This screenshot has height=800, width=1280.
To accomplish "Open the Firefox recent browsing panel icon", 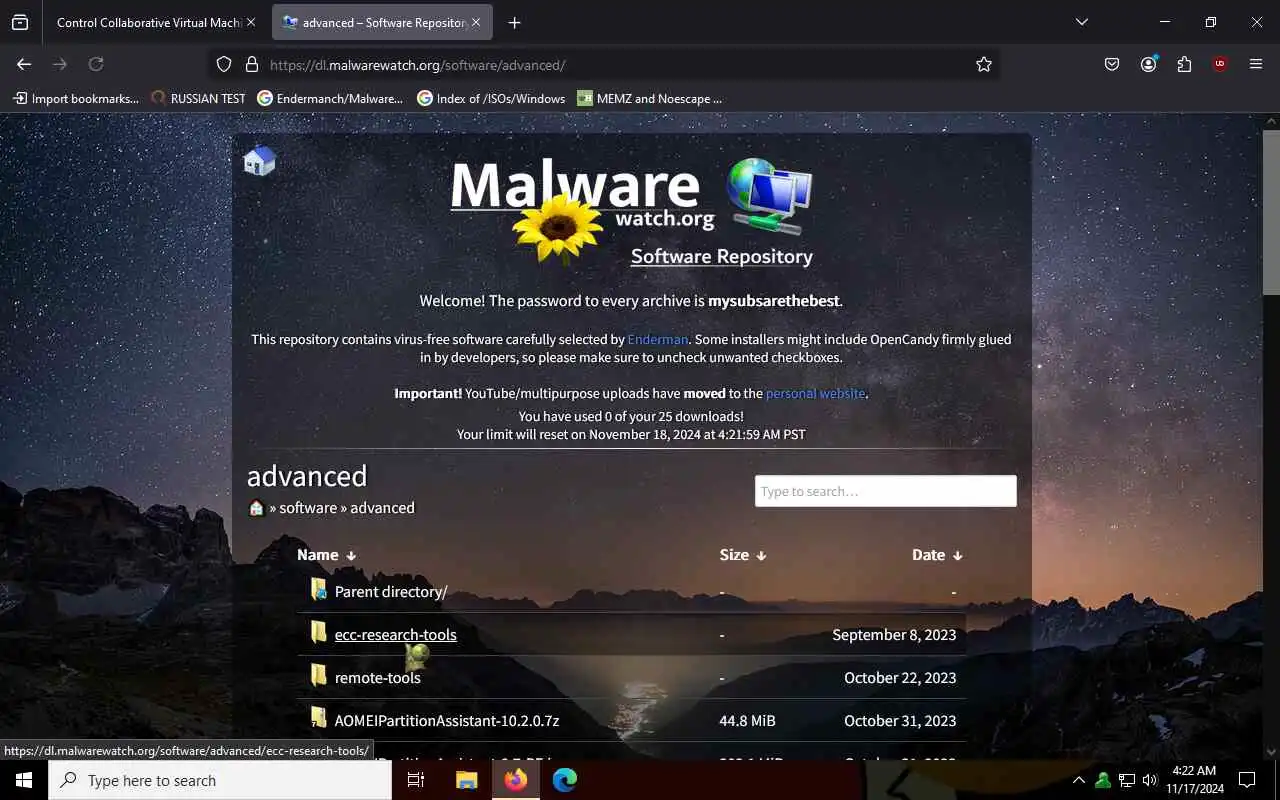I will [x=20, y=22].
